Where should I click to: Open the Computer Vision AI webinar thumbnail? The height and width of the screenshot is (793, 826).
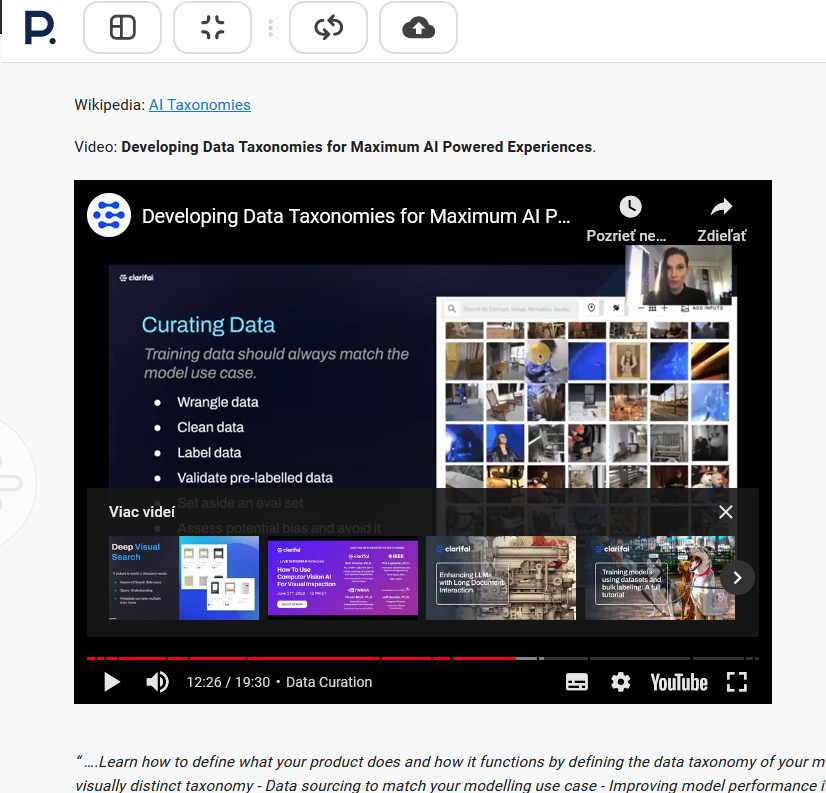[342, 577]
